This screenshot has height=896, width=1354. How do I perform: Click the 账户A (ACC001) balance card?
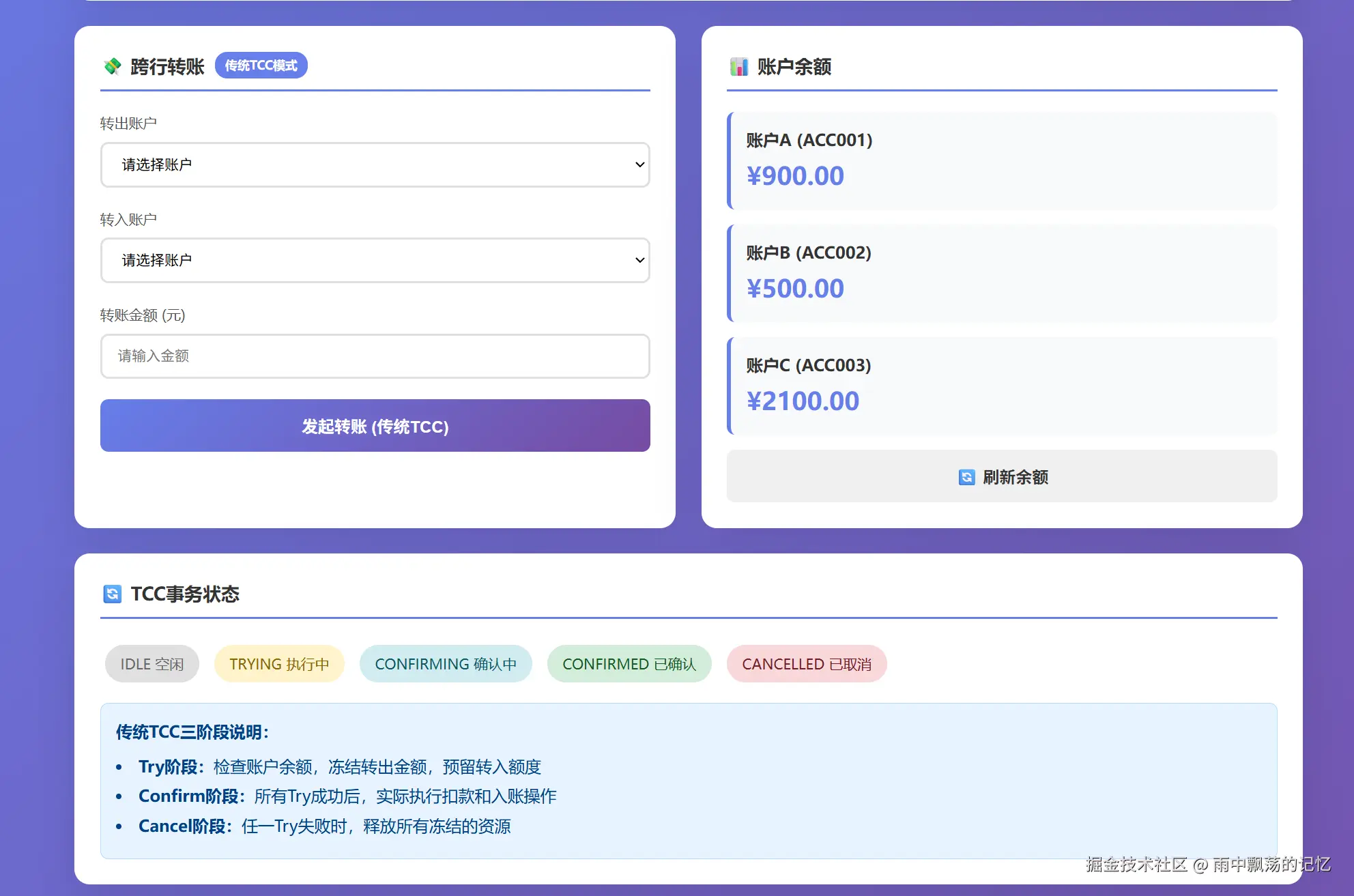click(1002, 160)
